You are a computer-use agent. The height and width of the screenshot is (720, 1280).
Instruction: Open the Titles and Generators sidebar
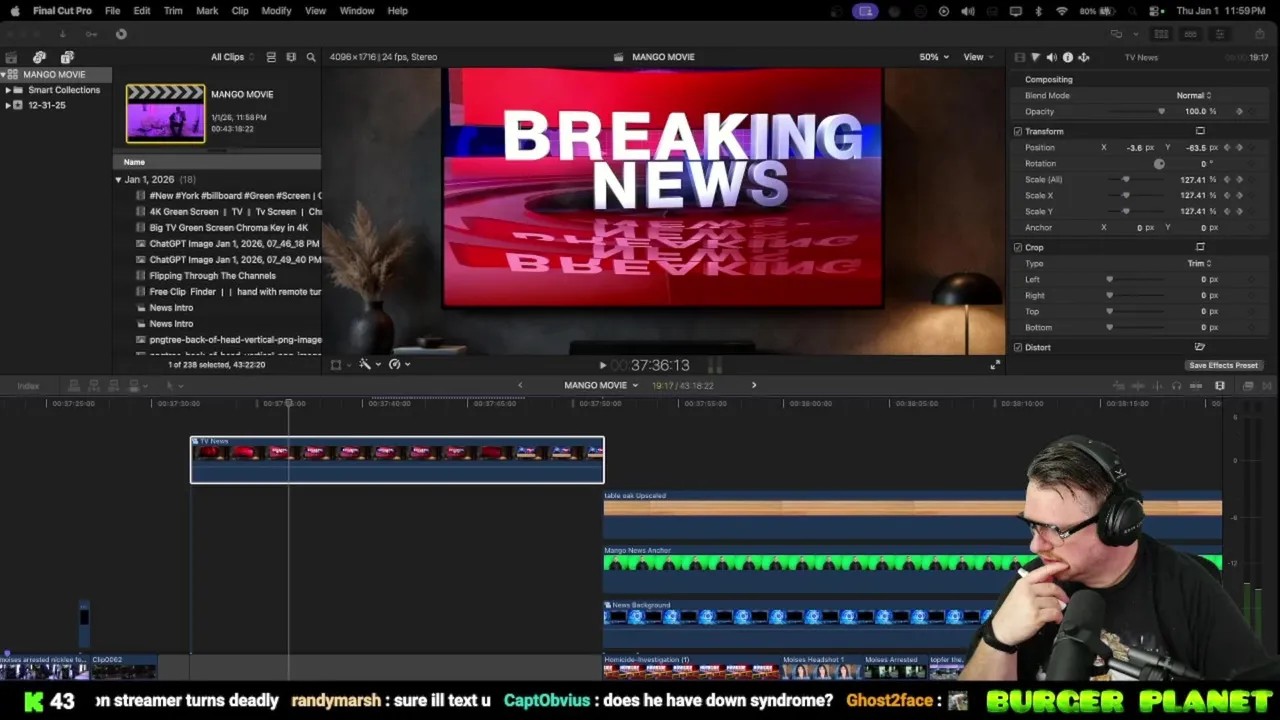click(67, 57)
